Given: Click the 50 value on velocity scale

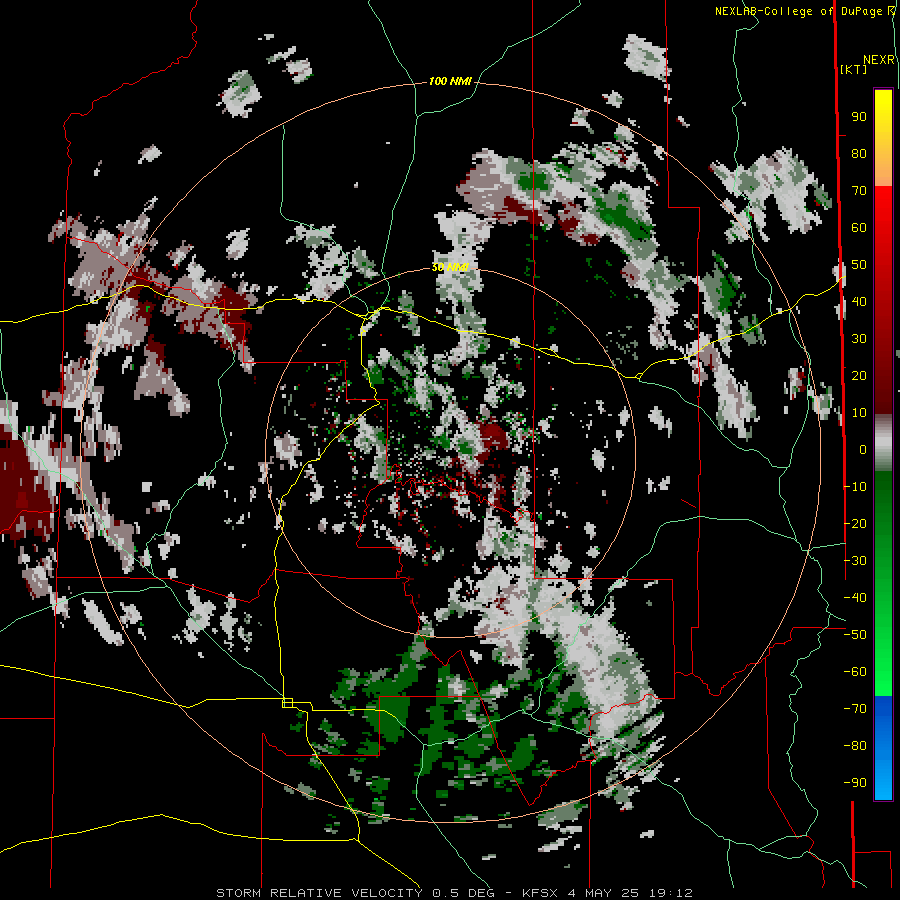Looking at the screenshot, I should point(859,265).
